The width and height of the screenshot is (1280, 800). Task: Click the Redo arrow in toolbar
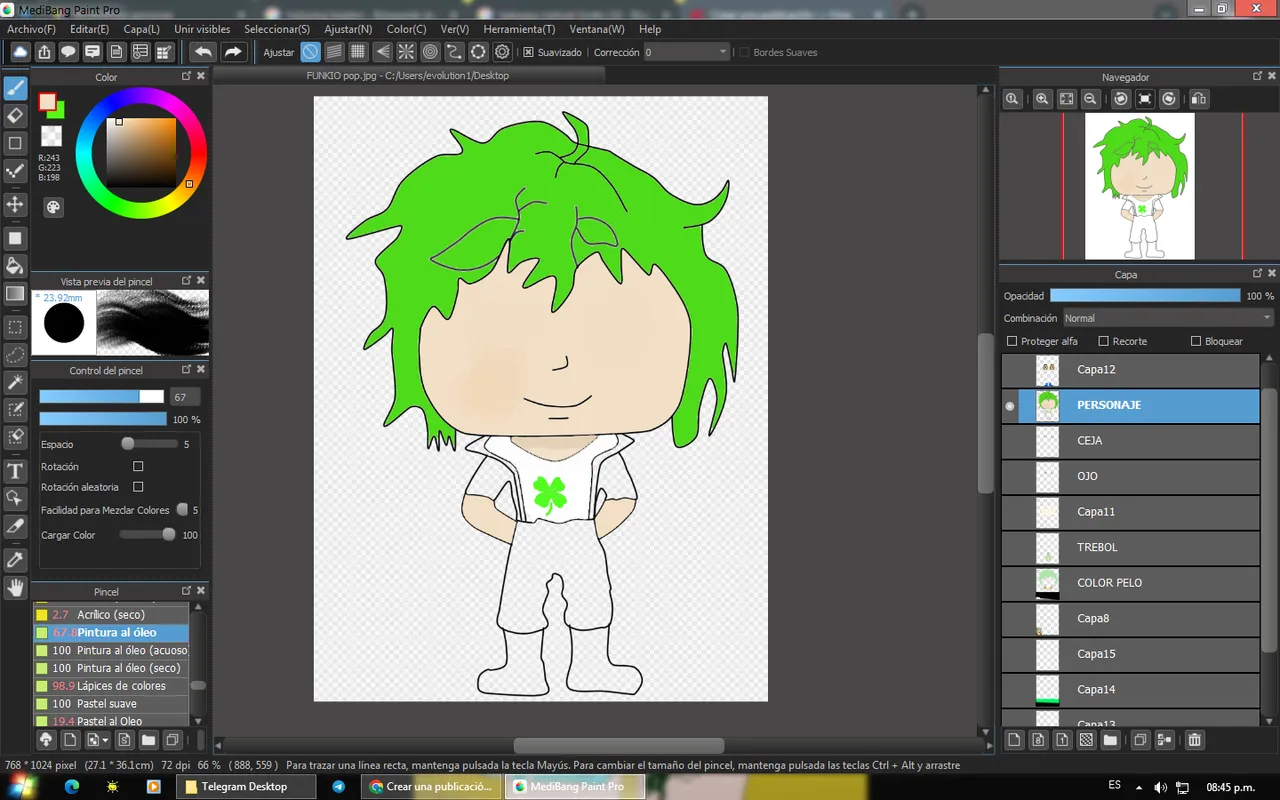(232, 52)
